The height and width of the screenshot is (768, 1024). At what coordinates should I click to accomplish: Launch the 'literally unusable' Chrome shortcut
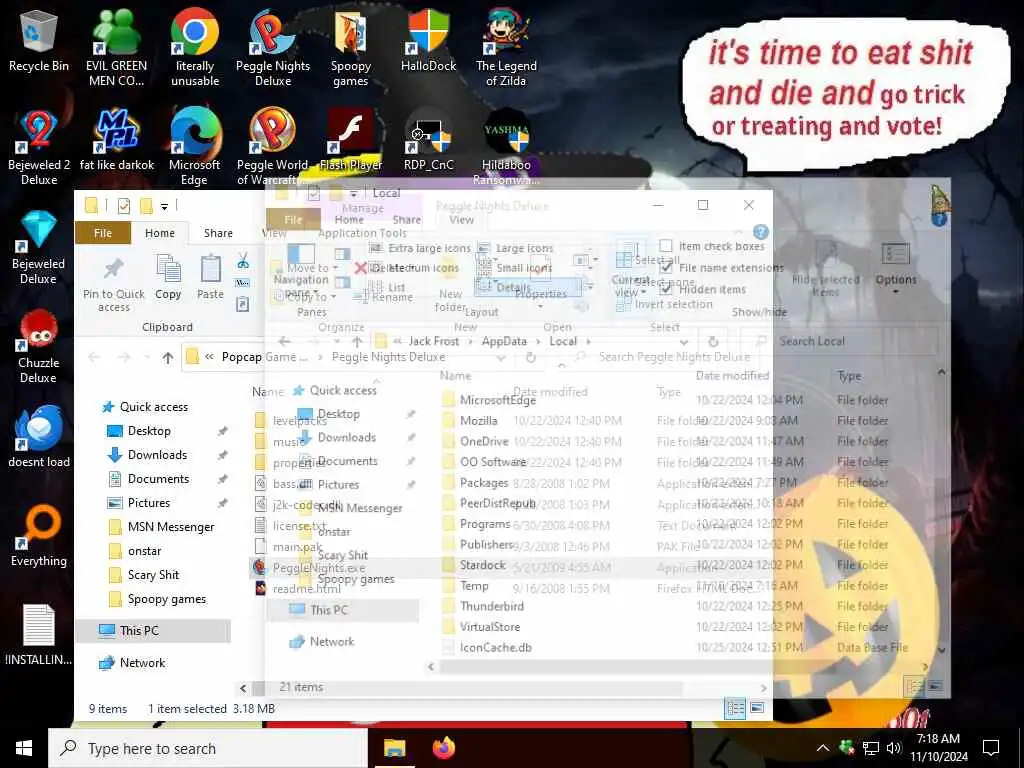coord(195,48)
